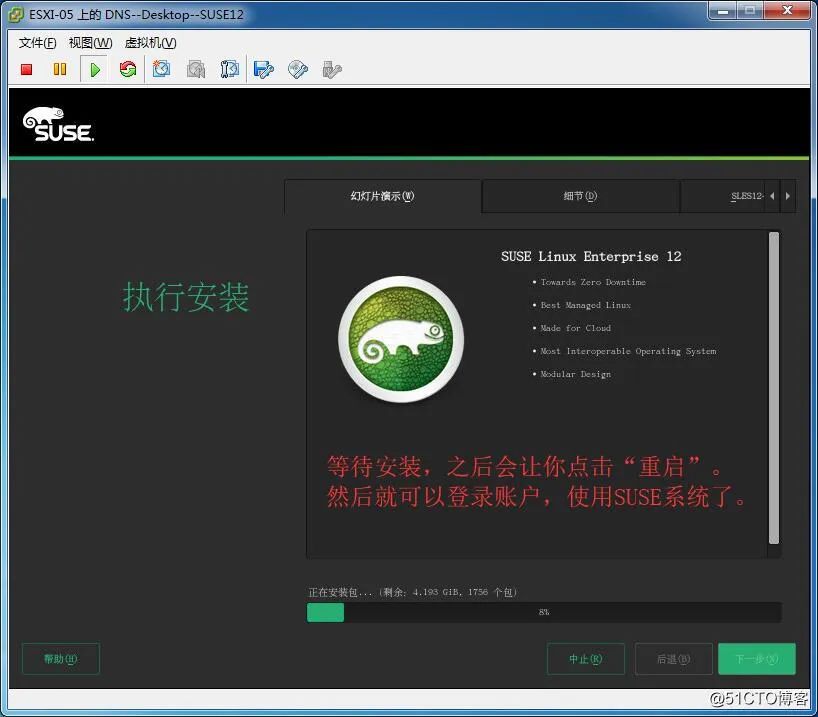Reset the virtual machine
Screen dimensions: 818x717
(x=127, y=69)
